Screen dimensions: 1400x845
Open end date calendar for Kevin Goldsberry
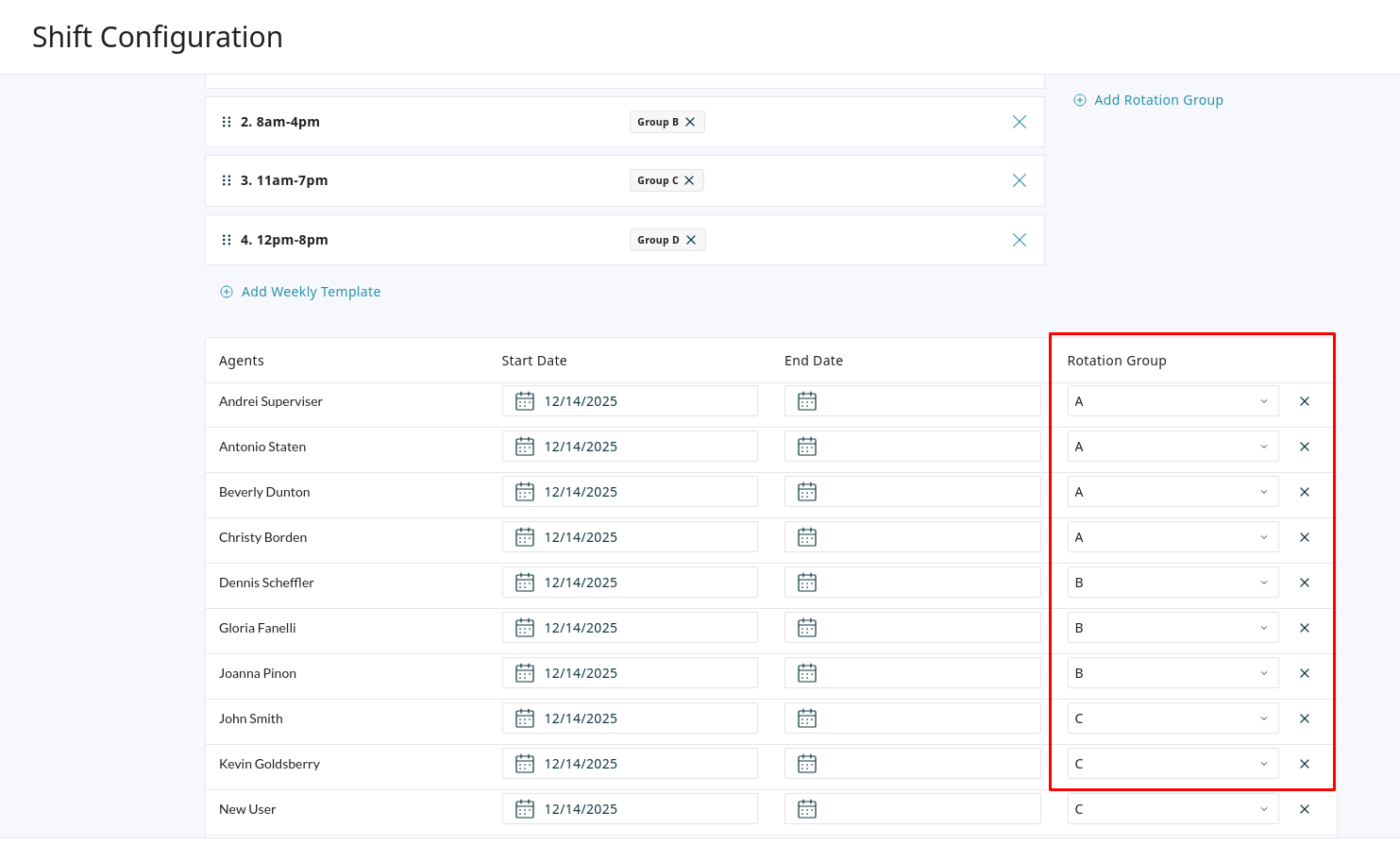pos(807,764)
